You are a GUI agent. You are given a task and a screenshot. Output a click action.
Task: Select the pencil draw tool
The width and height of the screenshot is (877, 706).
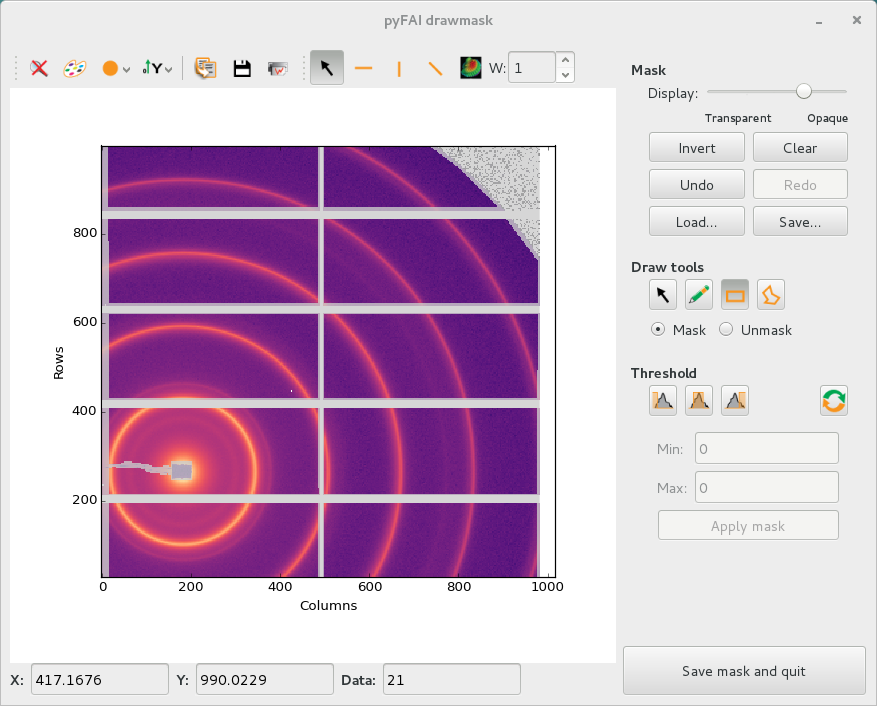pyautogui.click(x=699, y=294)
